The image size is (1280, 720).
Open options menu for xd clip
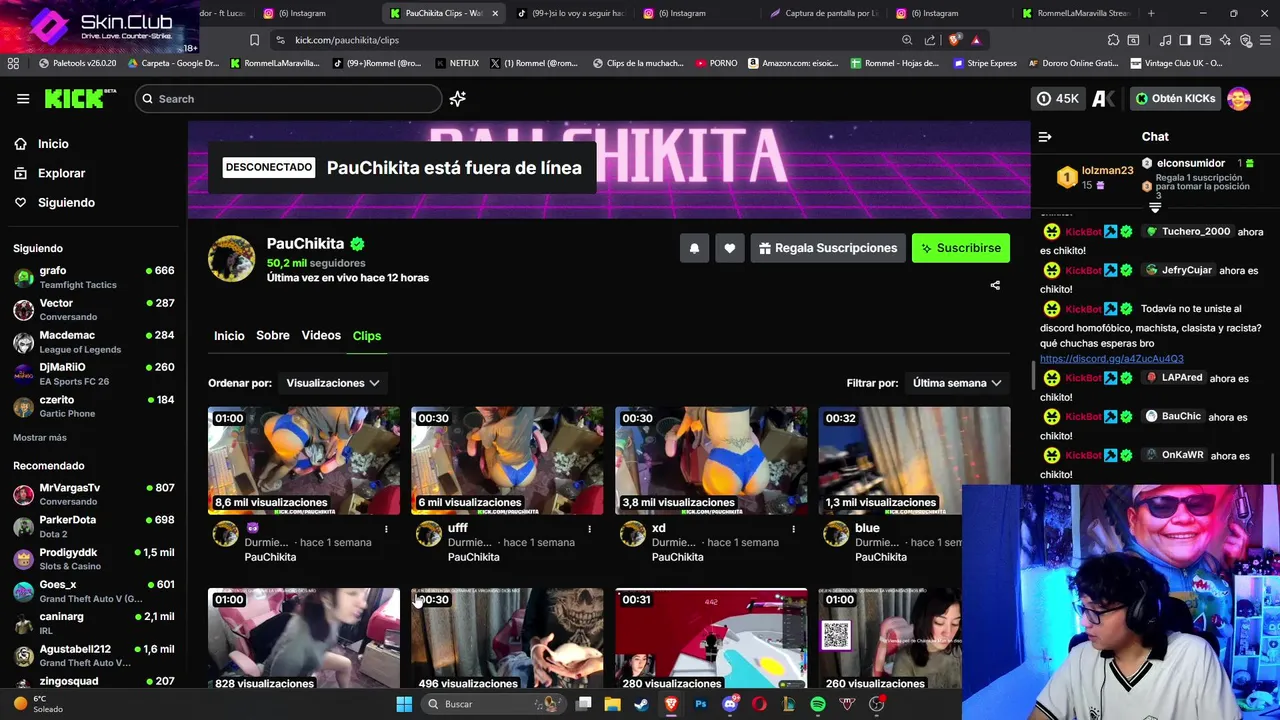(x=793, y=529)
